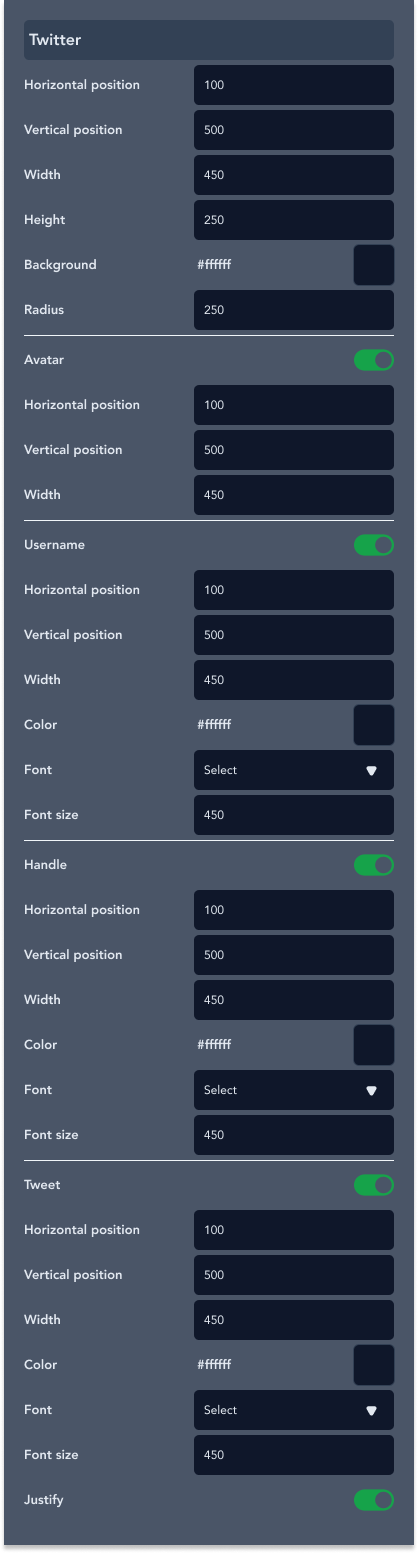This screenshot has width=418, height=1553.
Task: Click the Twitter Height field
Action: (294, 220)
